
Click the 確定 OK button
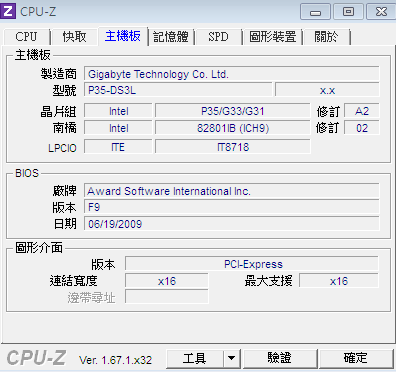(356, 359)
